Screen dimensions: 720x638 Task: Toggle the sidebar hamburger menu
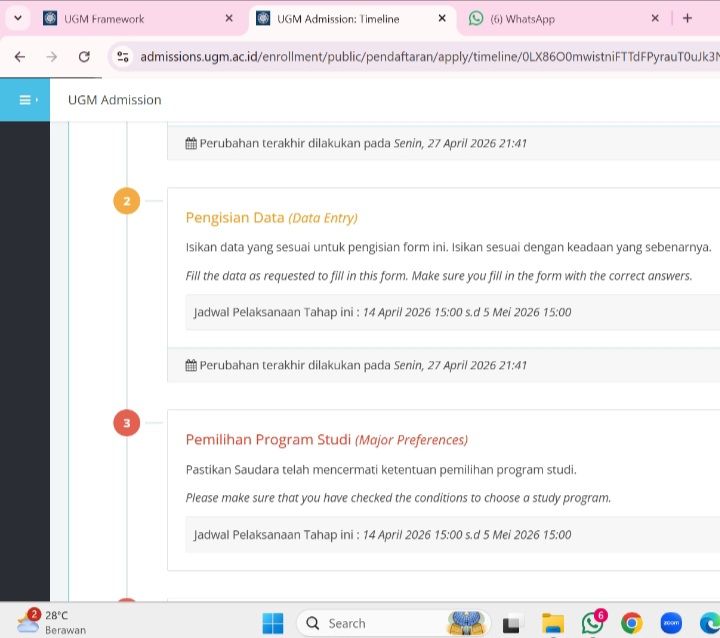tap(25, 100)
